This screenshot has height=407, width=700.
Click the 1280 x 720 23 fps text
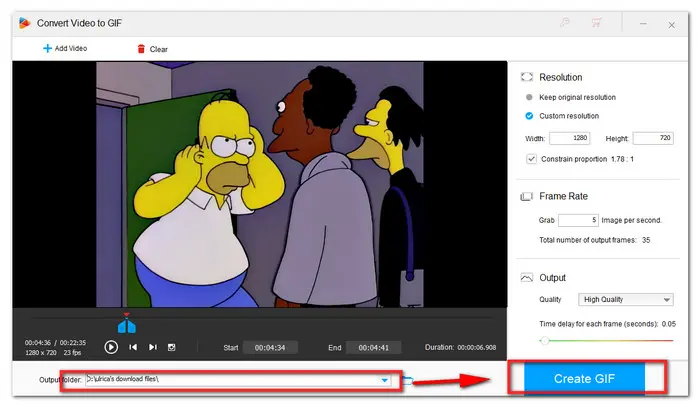[53, 353]
